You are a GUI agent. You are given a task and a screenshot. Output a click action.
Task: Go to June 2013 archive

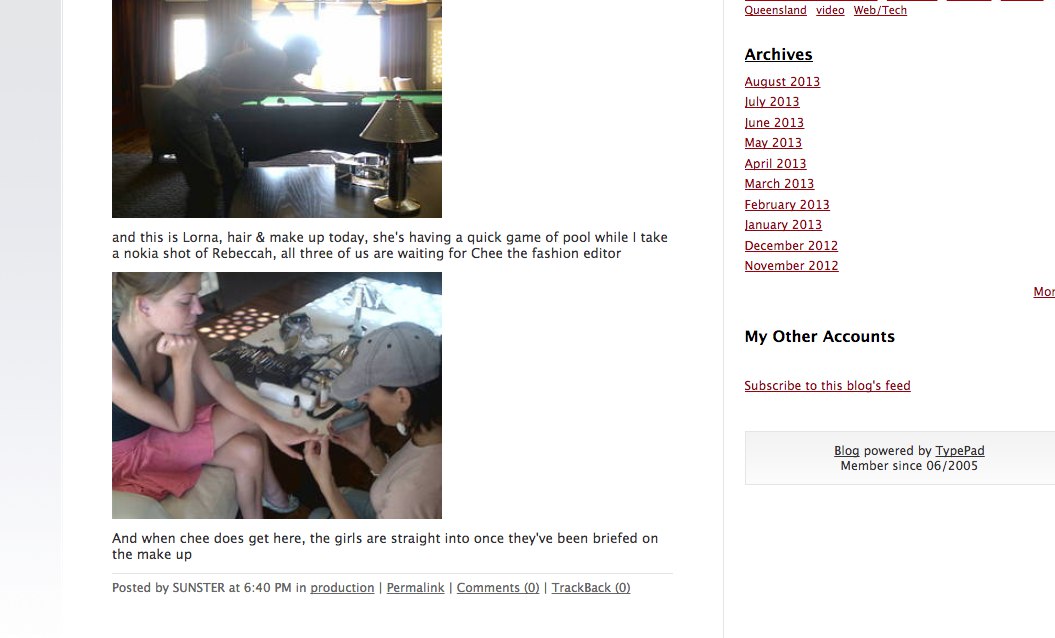(774, 122)
